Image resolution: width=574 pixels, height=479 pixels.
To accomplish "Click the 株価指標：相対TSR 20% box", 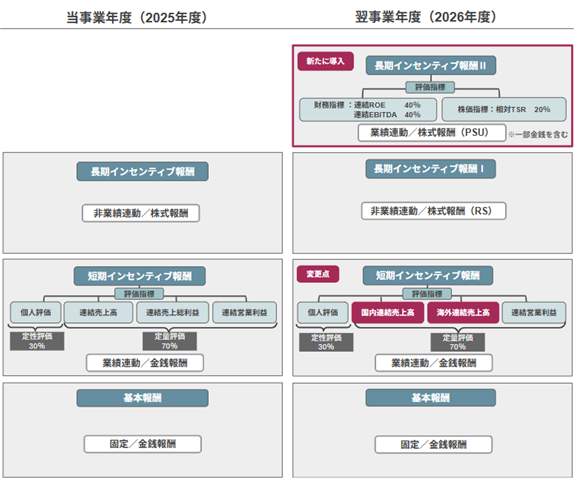I will point(504,109).
